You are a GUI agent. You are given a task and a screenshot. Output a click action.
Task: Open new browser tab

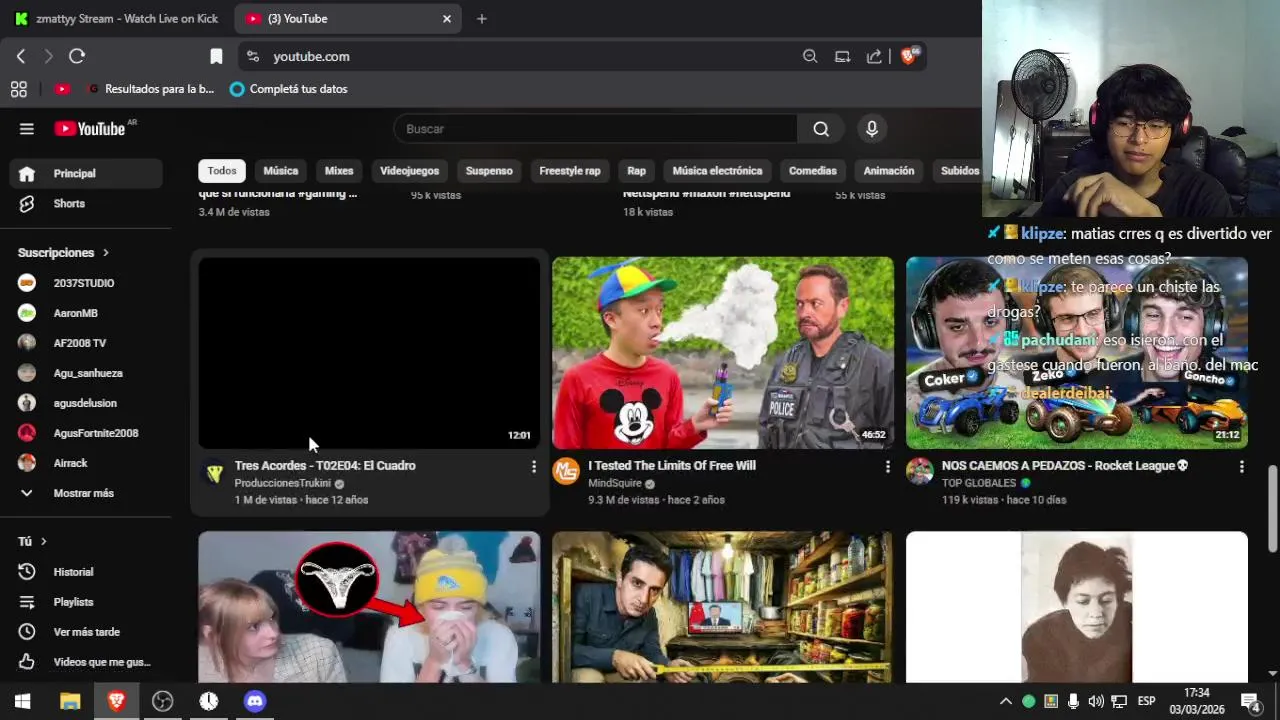coord(481,18)
